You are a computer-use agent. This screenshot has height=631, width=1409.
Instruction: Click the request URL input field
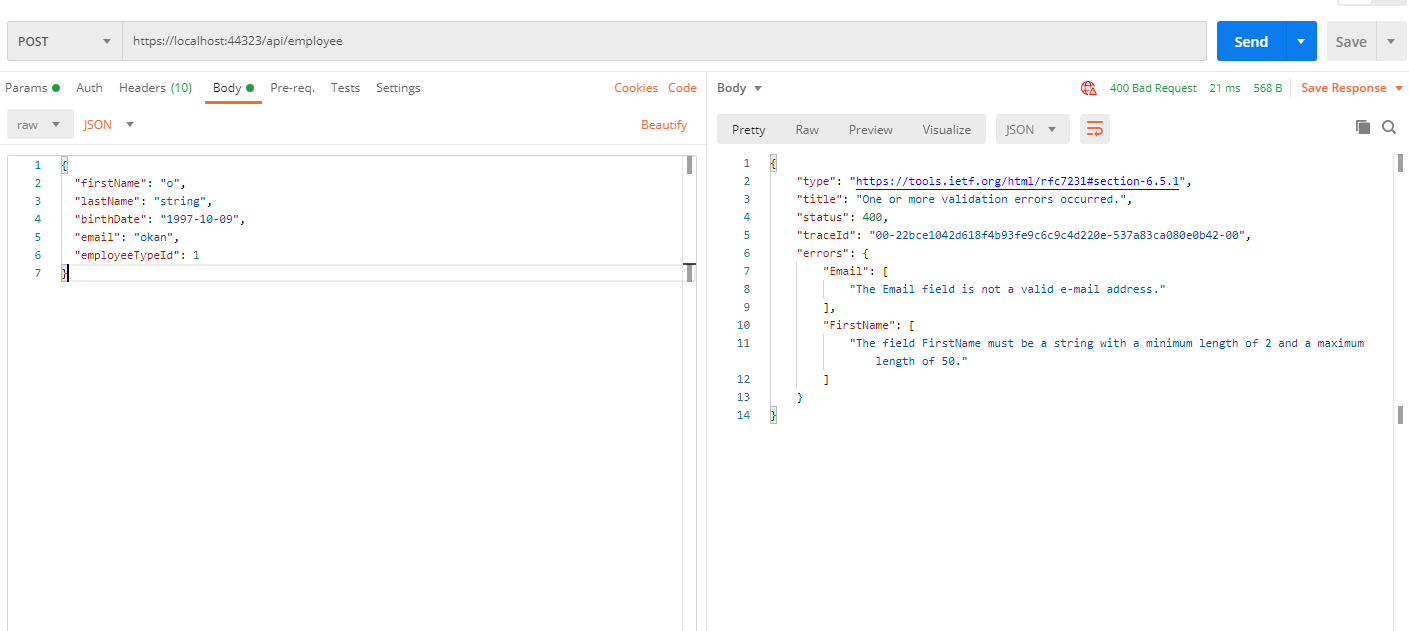(x=664, y=42)
